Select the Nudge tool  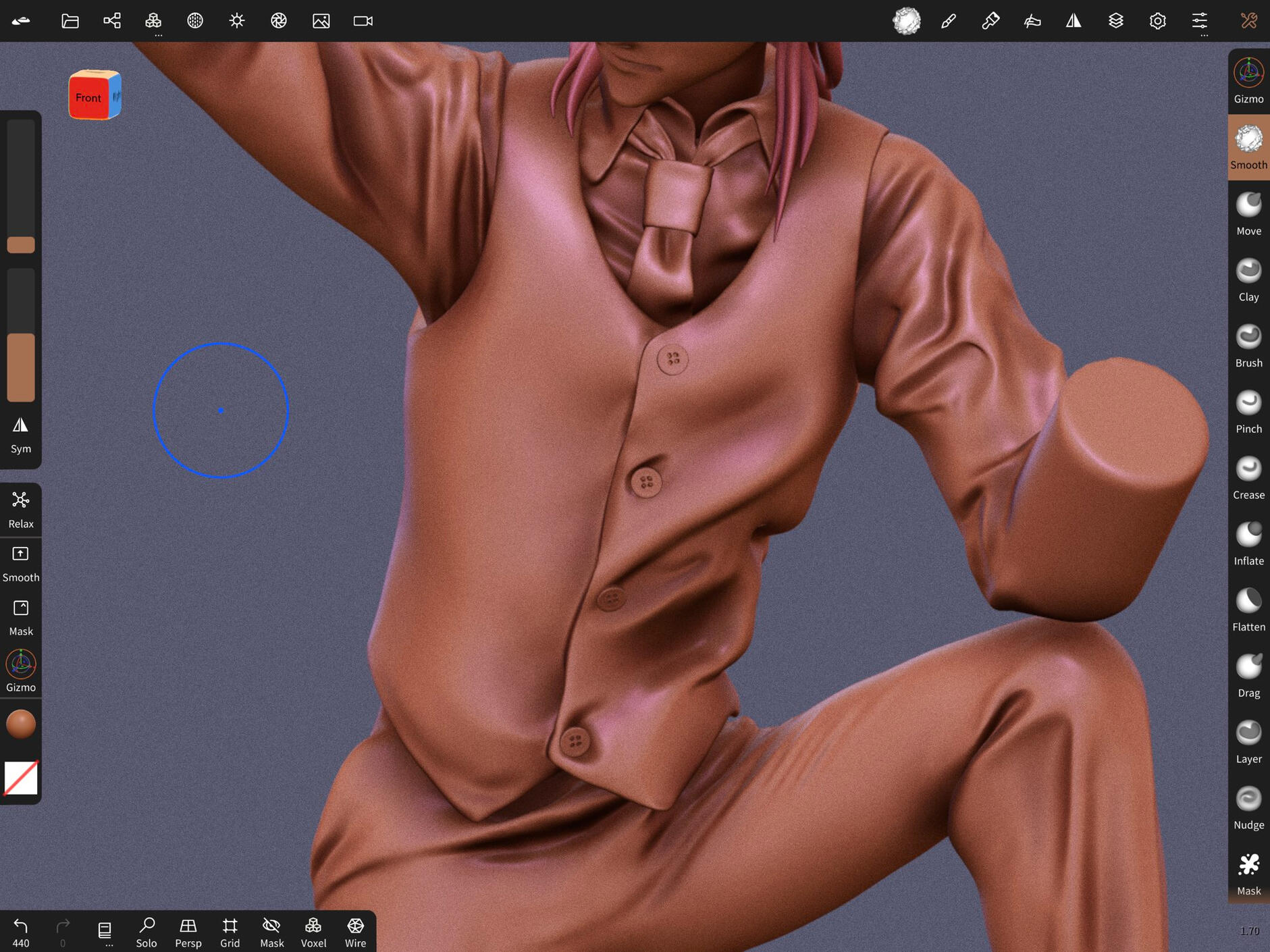pyautogui.click(x=1248, y=808)
